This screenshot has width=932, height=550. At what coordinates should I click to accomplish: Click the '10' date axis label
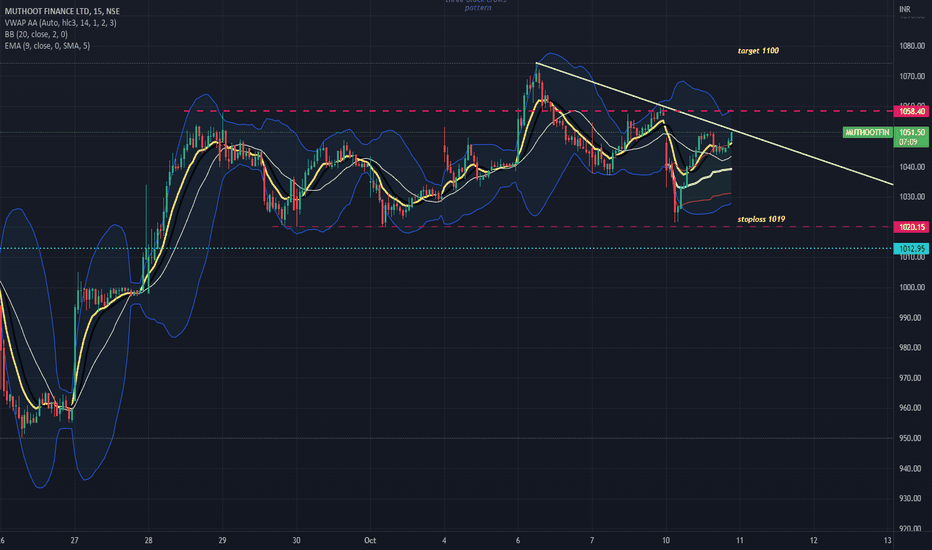pos(666,540)
